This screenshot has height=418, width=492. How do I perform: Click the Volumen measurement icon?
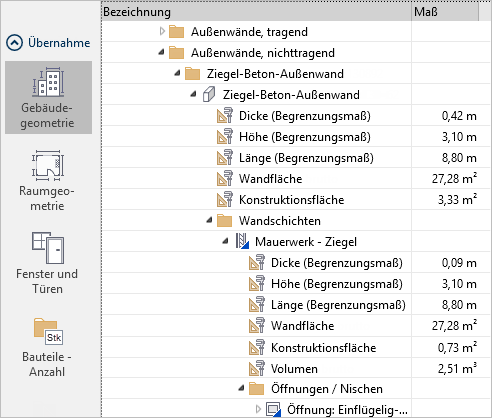[257, 368]
